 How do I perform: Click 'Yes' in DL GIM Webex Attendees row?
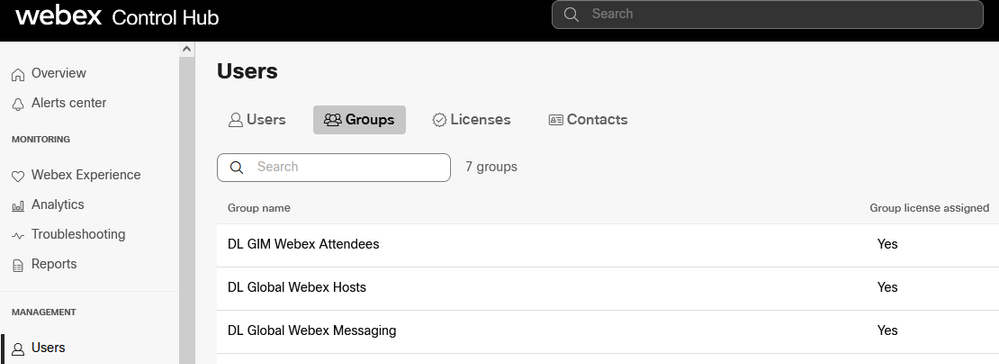888,244
